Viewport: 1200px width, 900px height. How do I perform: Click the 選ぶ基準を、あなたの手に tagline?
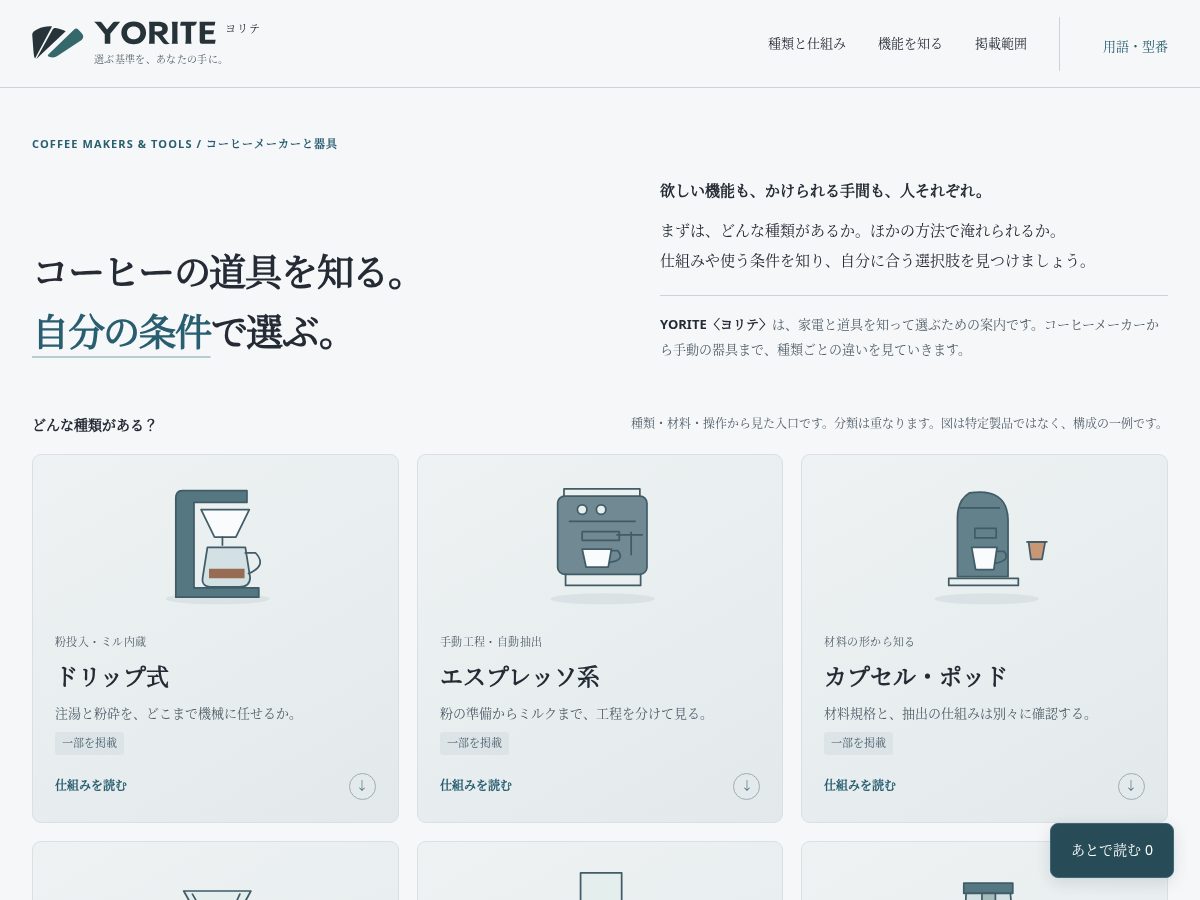point(161,60)
